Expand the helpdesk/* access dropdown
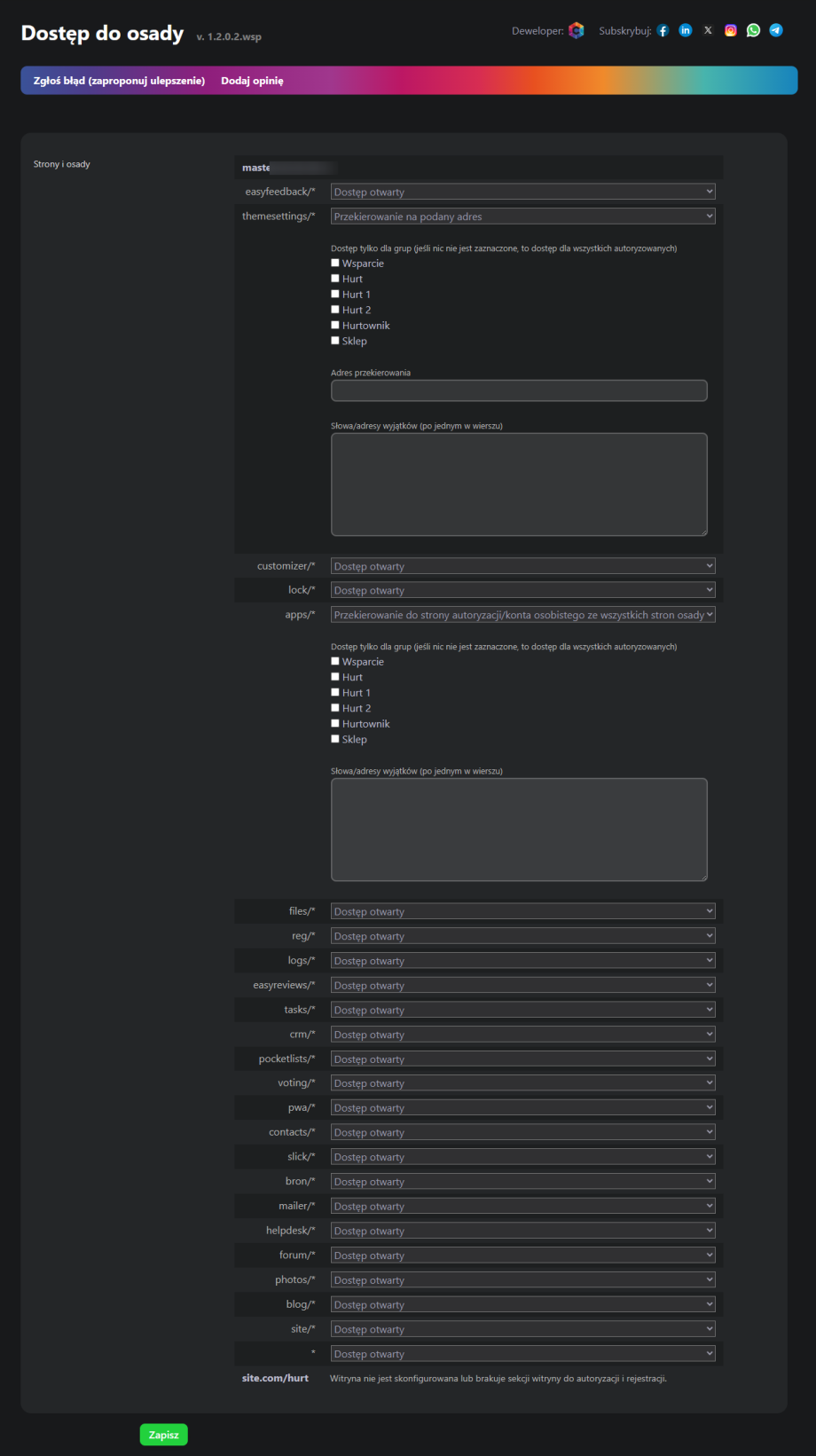Viewport: 816px width, 1456px height. coord(522,1231)
